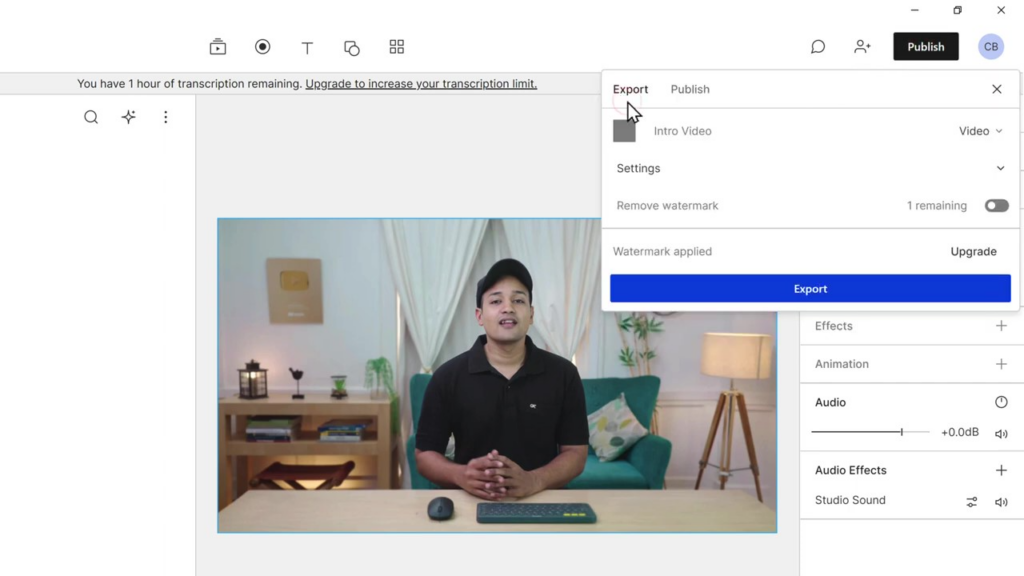Open the Shapes tool icon
1024x576 pixels.
click(351, 47)
